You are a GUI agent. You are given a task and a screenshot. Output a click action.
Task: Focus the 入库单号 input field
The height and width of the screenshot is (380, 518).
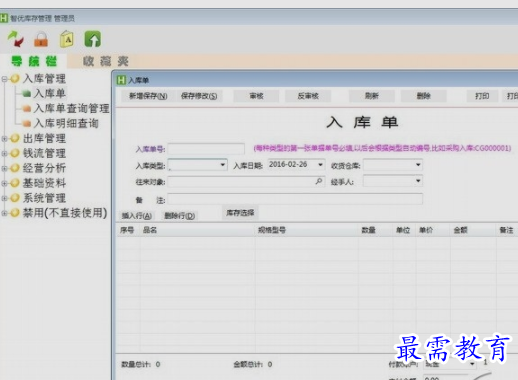(x=206, y=148)
